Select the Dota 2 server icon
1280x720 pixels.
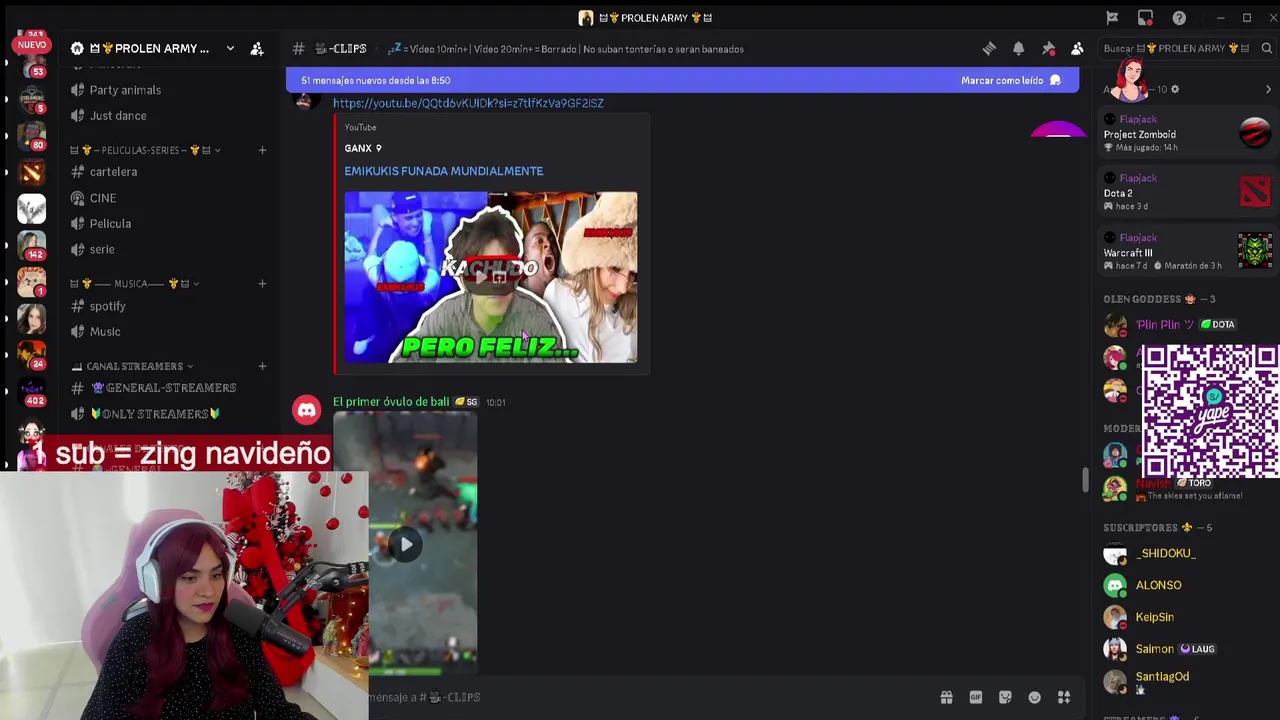[x=31, y=173]
